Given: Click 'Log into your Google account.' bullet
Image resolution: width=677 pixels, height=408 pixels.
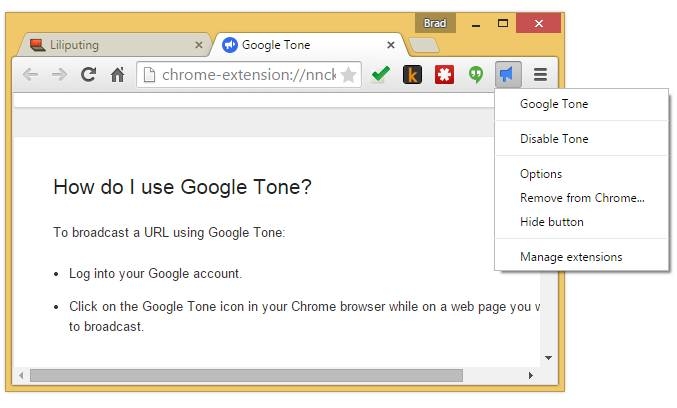Looking at the screenshot, I should (x=155, y=274).
